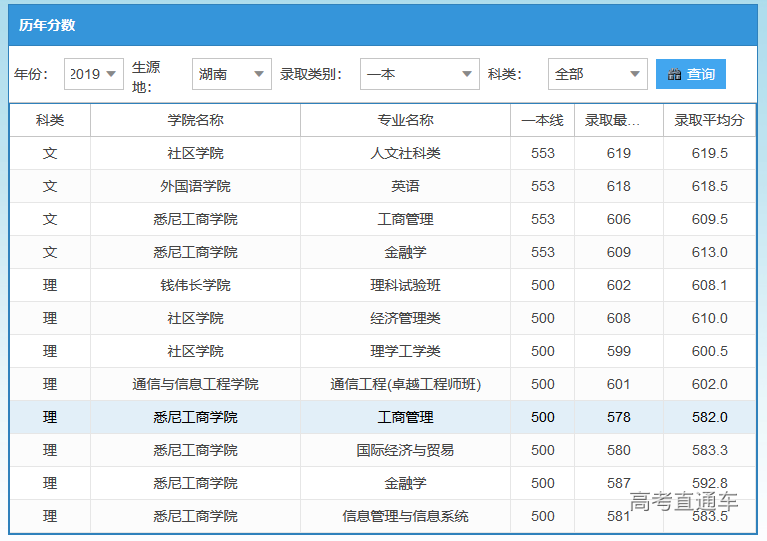Click the 学院名称 column header
The height and width of the screenshot is (541, 767).
195,120
